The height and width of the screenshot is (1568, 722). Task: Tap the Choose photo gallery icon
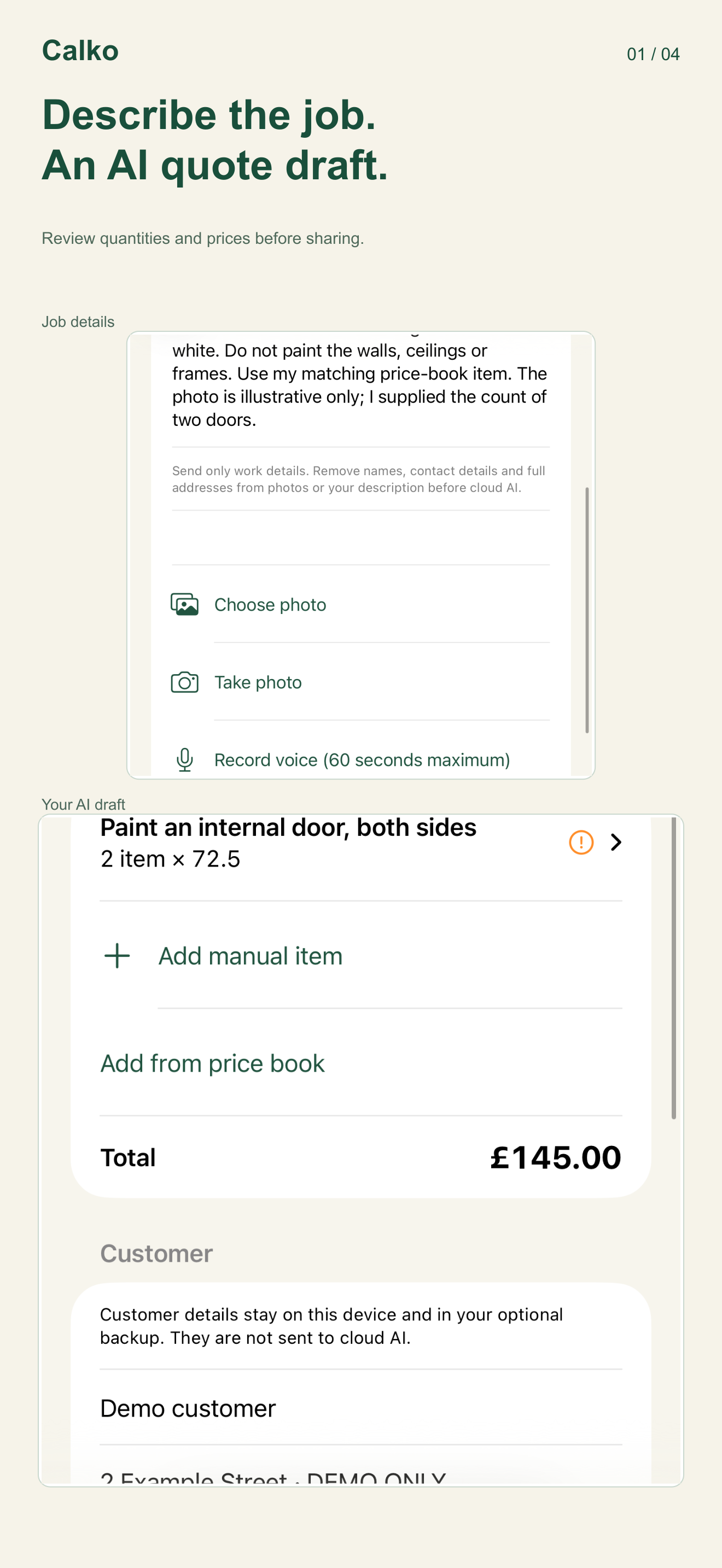coord(184,605)
